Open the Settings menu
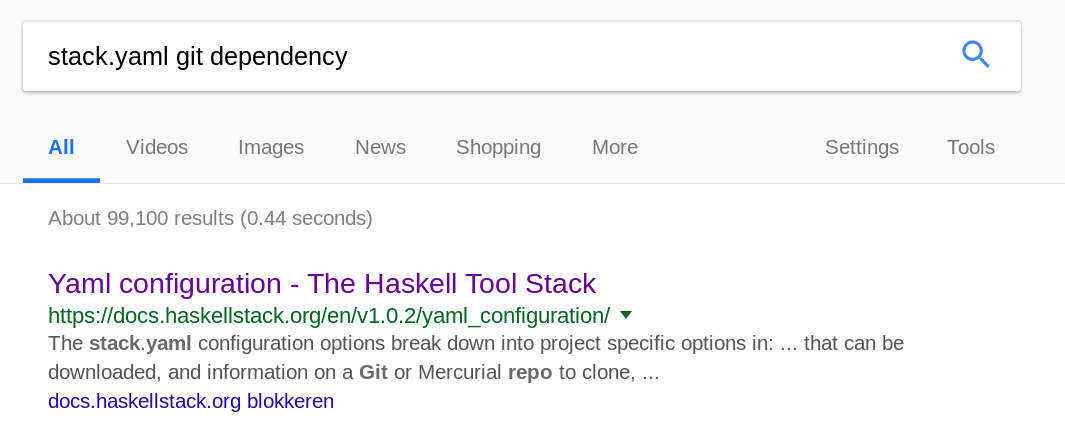Image resolution: width=1065 pixels, height=431 pixels. pos(862,147)
